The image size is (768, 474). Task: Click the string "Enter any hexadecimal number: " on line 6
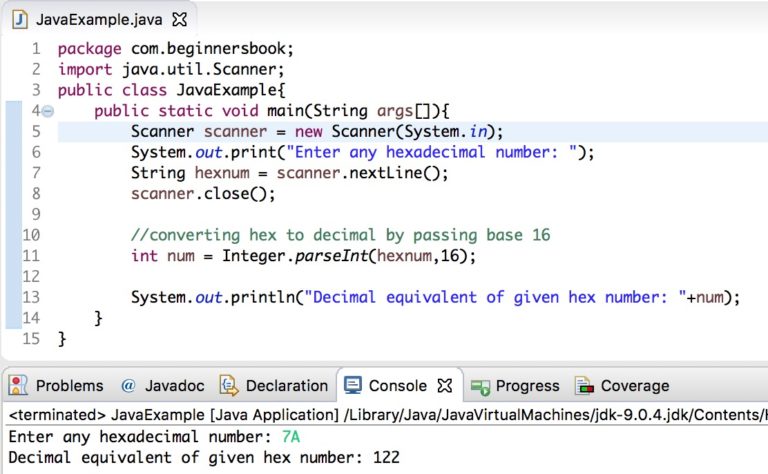[x=432, y=152]
